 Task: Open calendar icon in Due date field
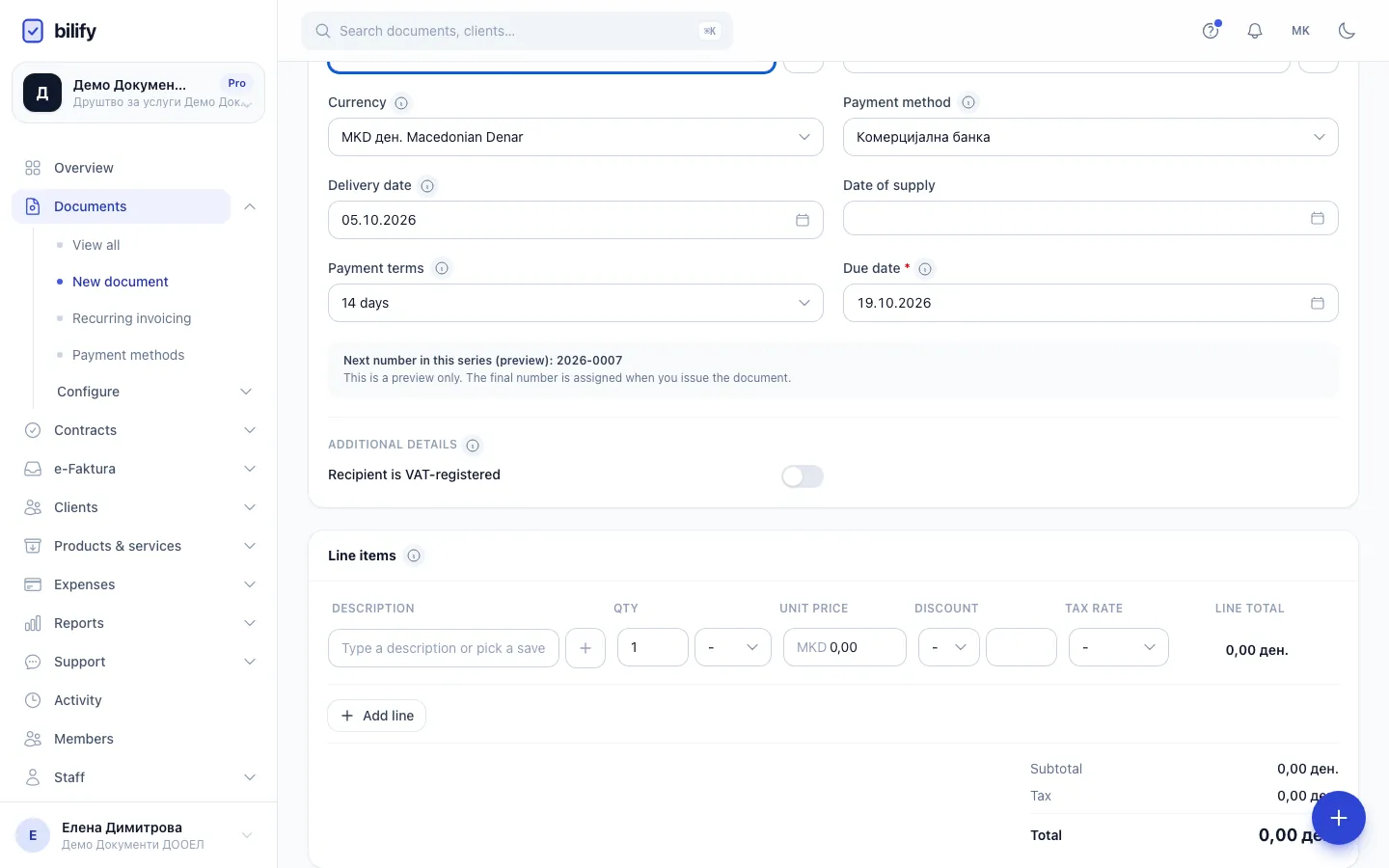pos(1318,303)
